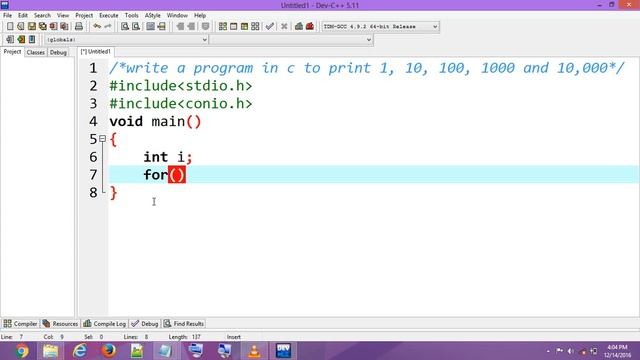Click the 'int i;' code line
The width and height of the screenshot is (640, 360).
(x=167, y=157)
